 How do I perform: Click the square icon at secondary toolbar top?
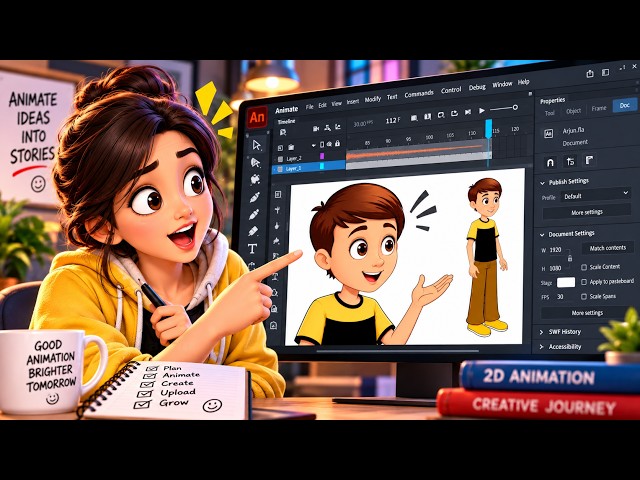coord(278,195)
